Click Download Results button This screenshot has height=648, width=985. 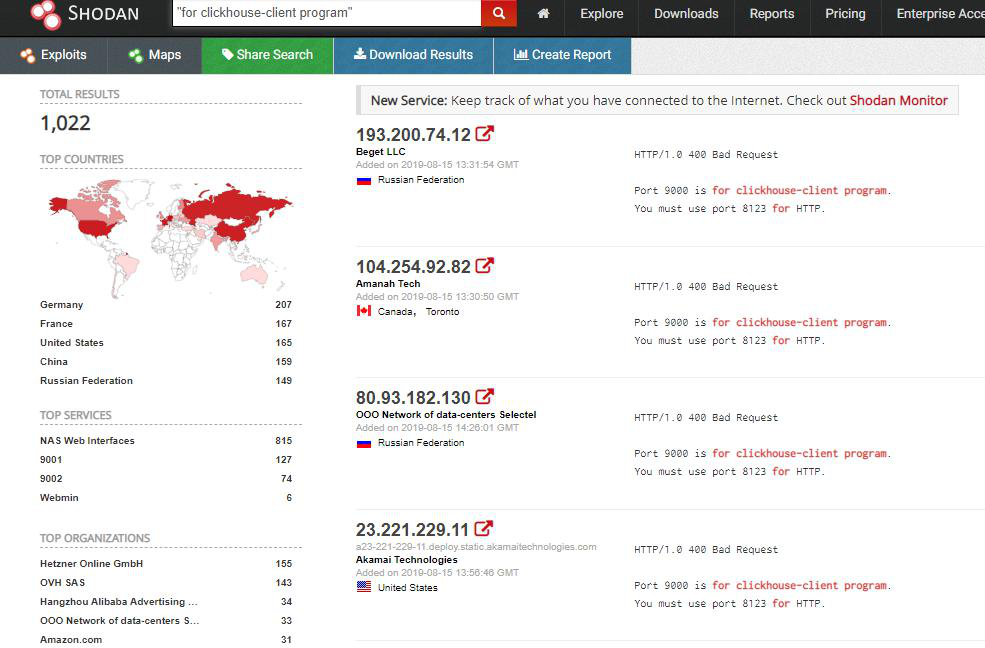tap(413, 55)
